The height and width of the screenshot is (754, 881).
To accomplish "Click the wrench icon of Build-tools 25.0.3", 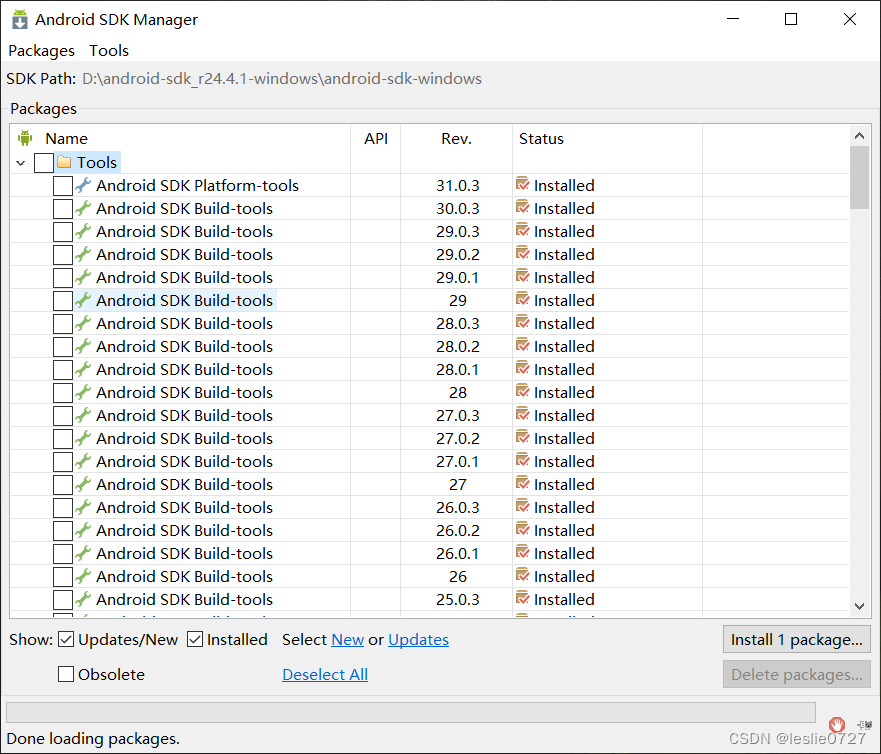I will [83, 599].
